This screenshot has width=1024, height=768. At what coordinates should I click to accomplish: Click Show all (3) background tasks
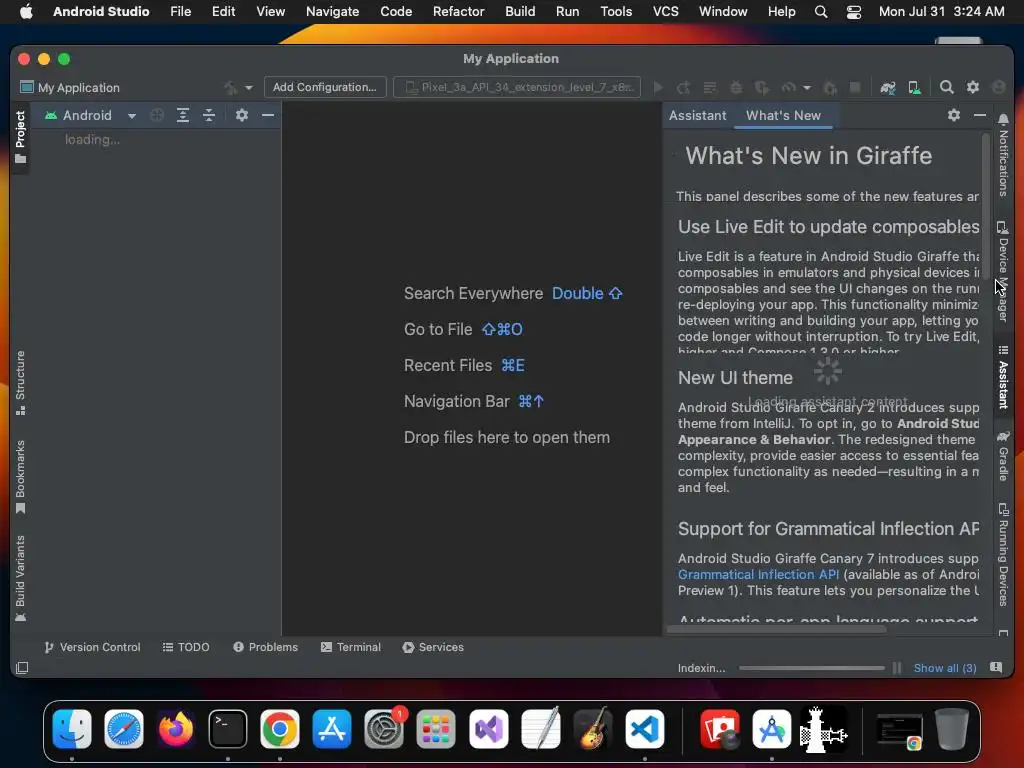[945, 668]
